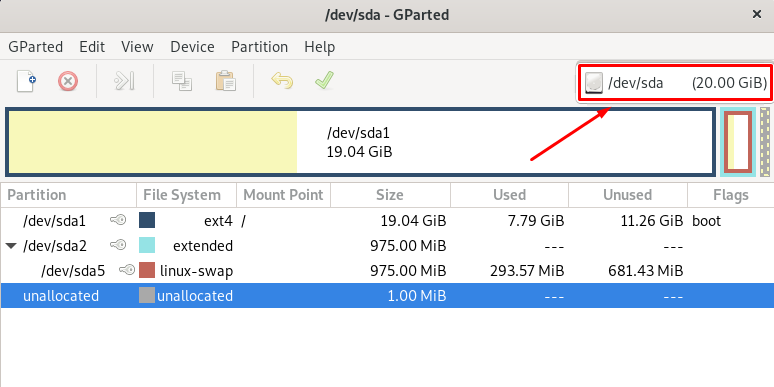This screenshot has width=774, height=387.
Task: Click the New partition toolbar icon
Action: (x=26, y=81)
